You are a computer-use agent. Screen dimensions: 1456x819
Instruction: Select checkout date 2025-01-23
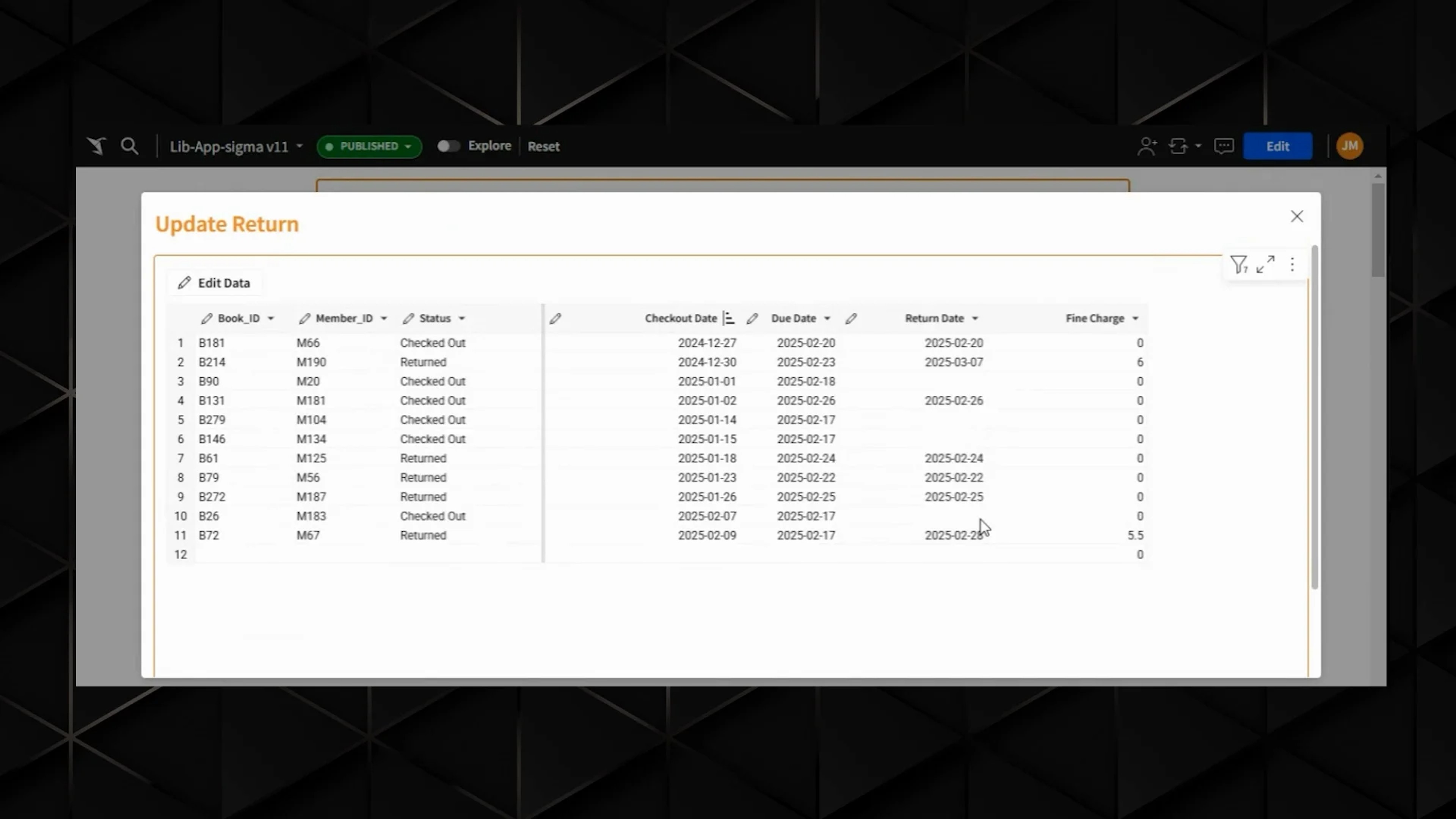click(x=707, y=478)
